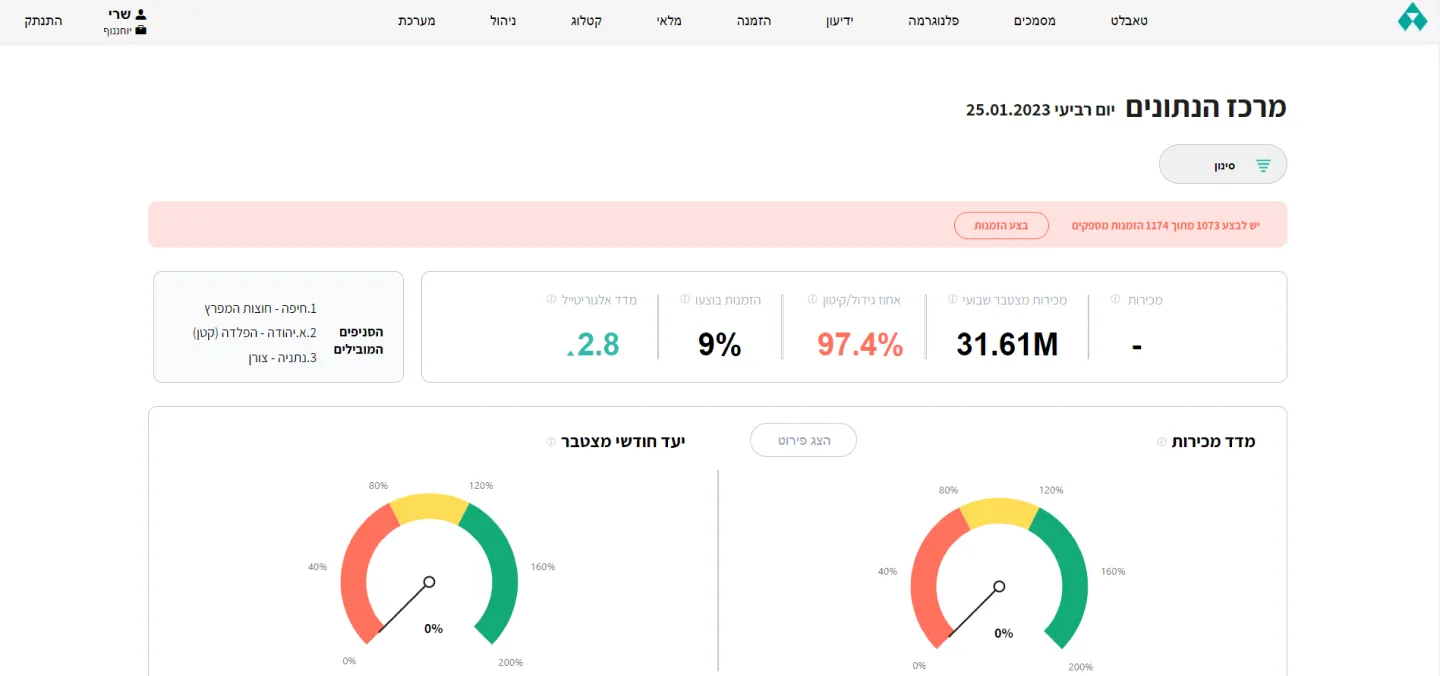Open the מסמכים menu
Viewport: 1440px width, 676px height.
coord(1035,20)
